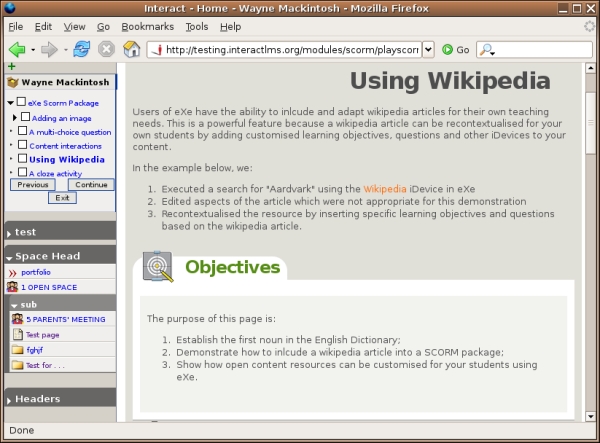The height and width of the screenshot is (443, 600).
Task: Click the Done status bar text
Action: pyautogui.click(x=21, y=430)
